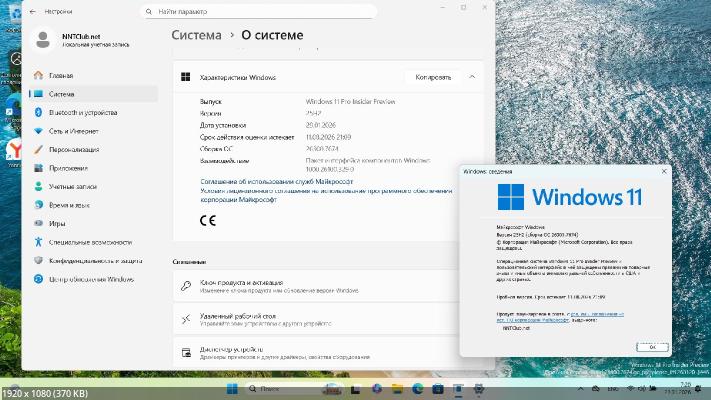This screenshot has width=711, height=400.
Task: Open Центр обновления Windows
Action: point(91,279)
